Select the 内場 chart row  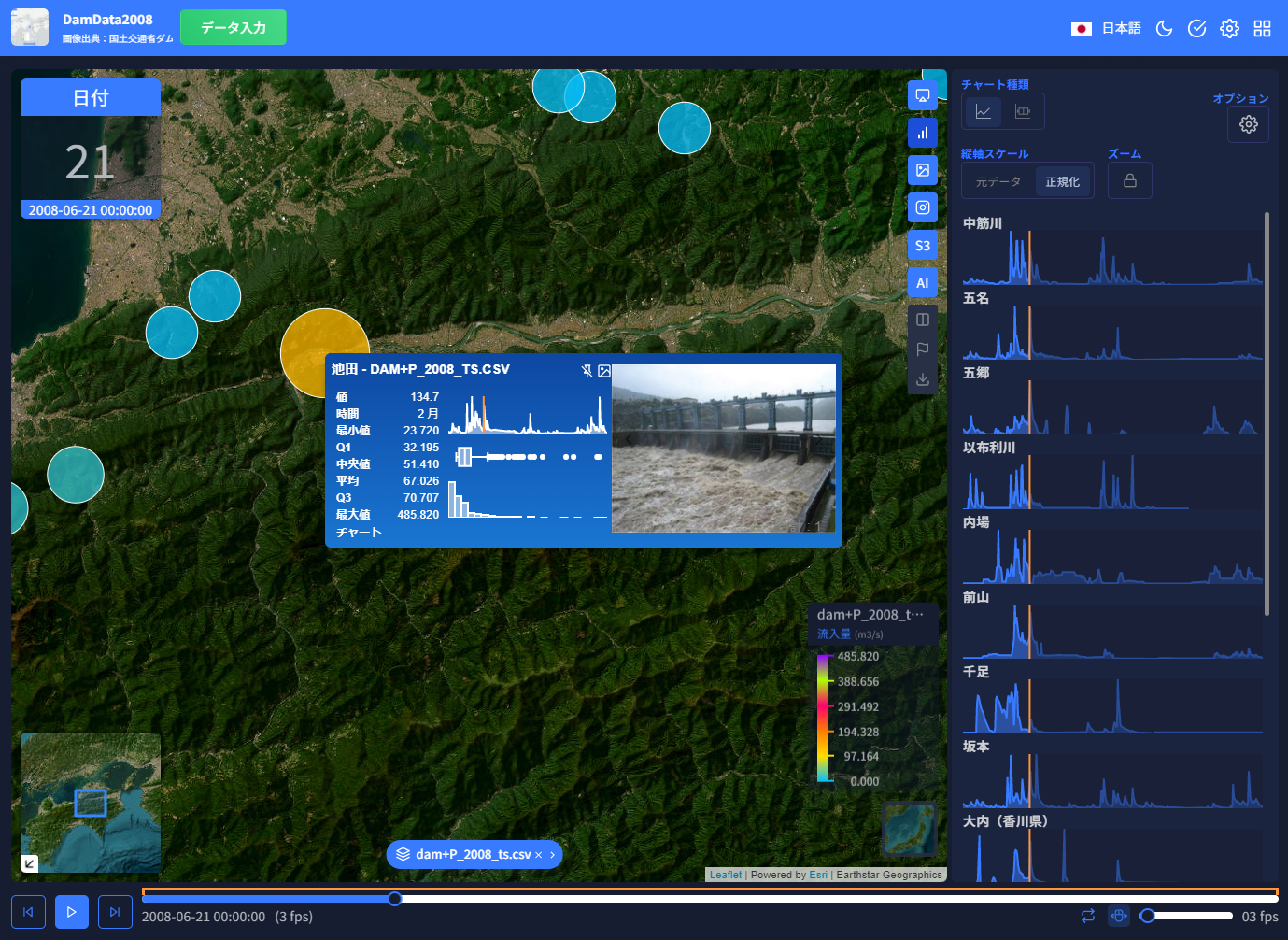pos(1112,549)
